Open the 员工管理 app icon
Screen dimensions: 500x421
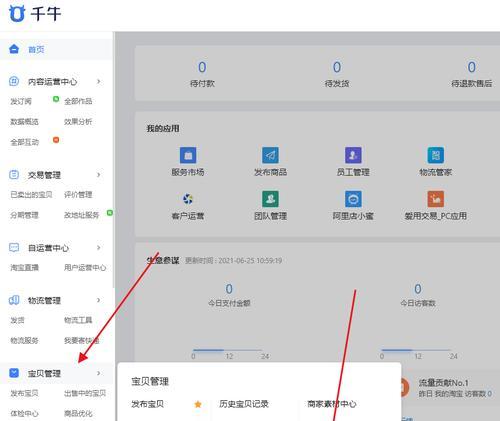click(353, 155)
